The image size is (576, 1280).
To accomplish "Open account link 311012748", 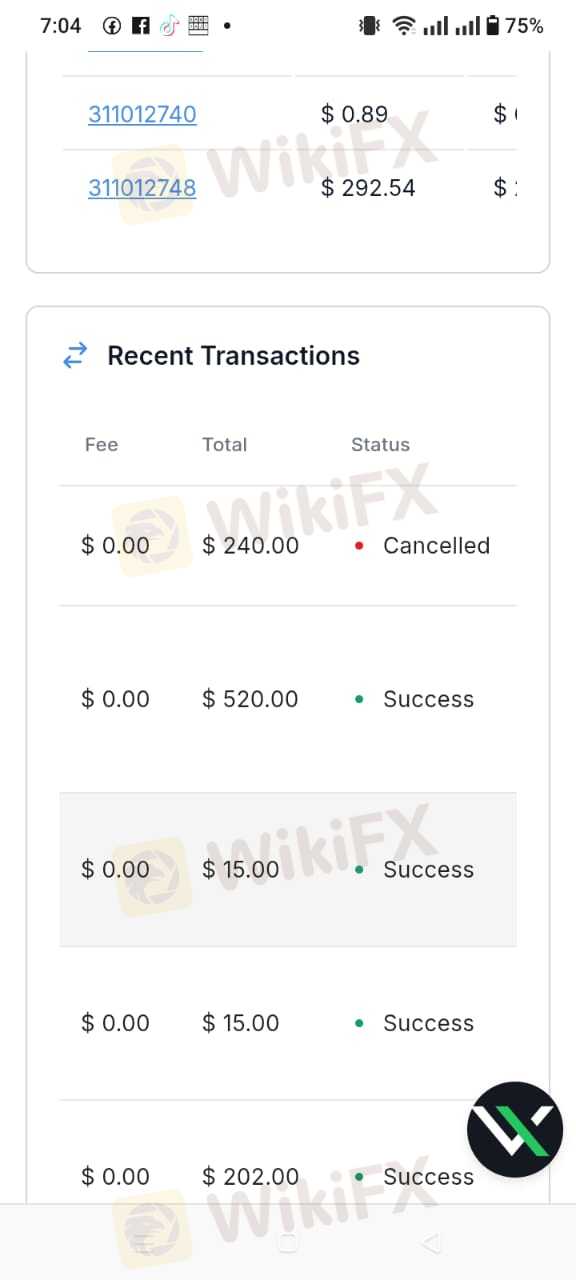I will [142, 187].
